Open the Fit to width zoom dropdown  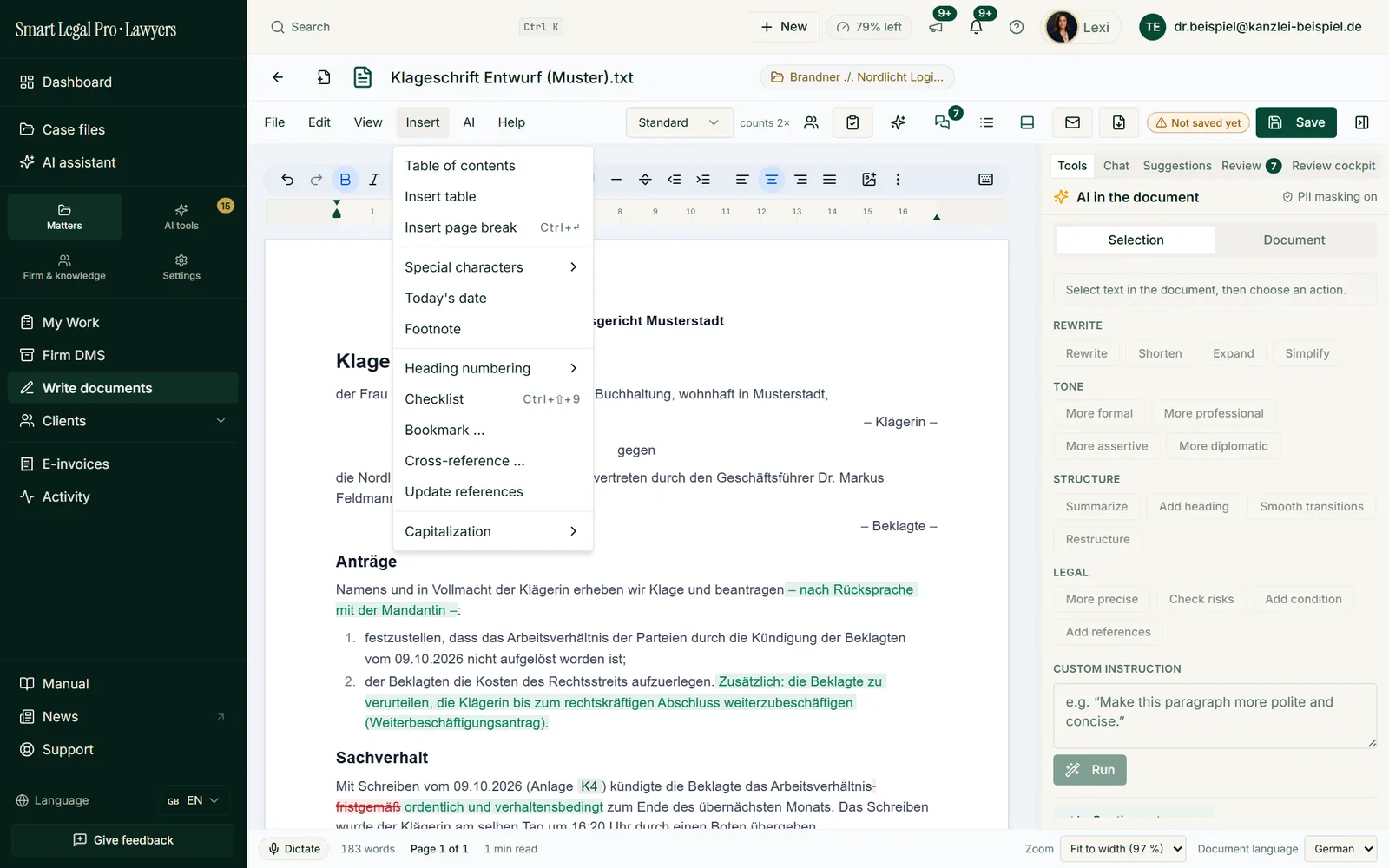point(1123,849)
